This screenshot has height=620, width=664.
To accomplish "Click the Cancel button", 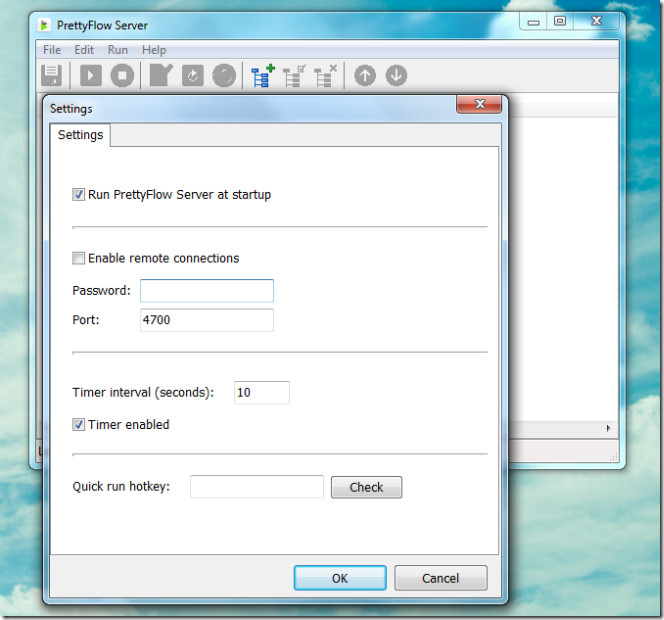I will (x=441, y=578).
